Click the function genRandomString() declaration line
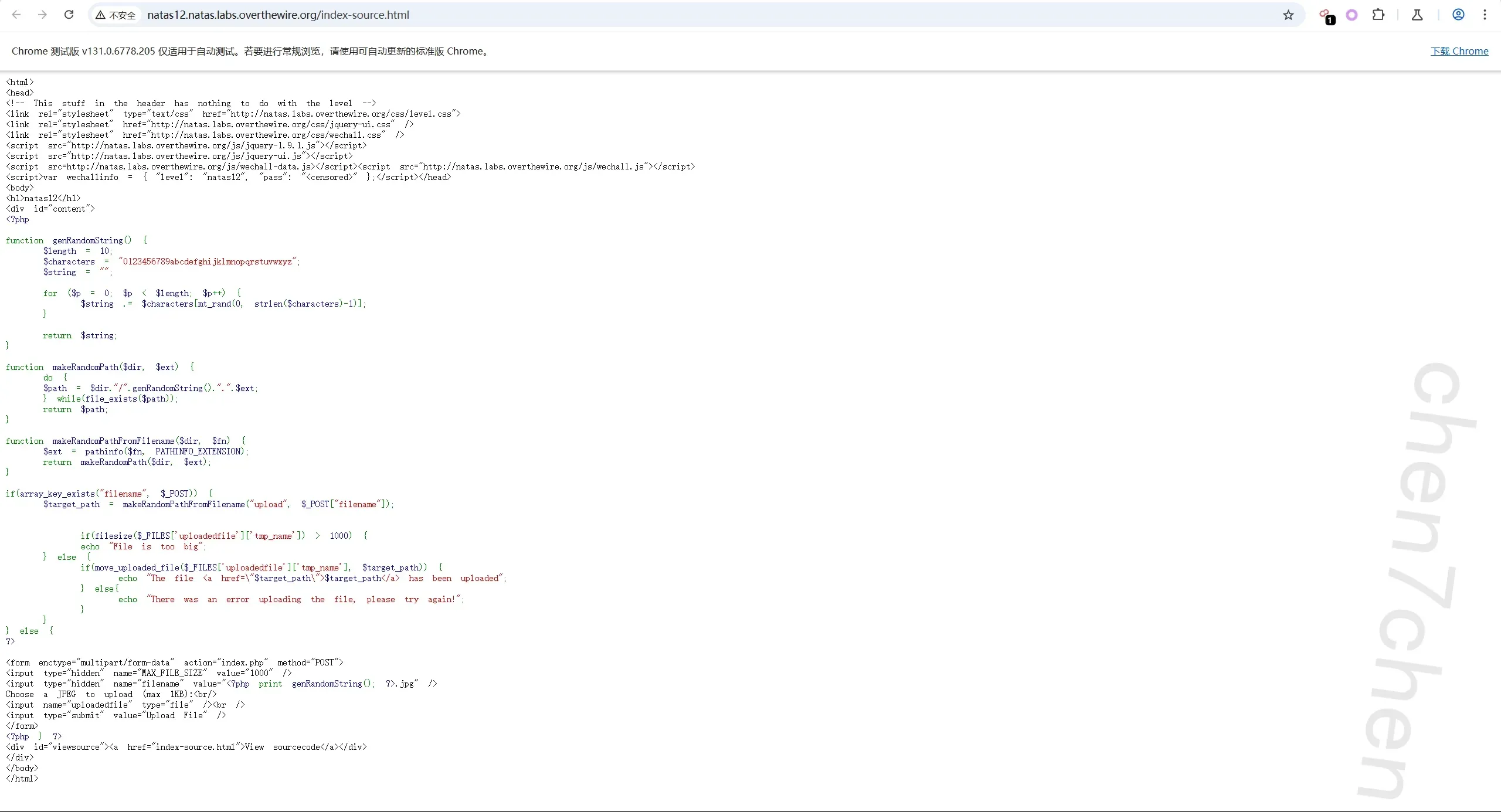Image resolution: width=1501 pixels, height=812 pixels. pos(76,240)
